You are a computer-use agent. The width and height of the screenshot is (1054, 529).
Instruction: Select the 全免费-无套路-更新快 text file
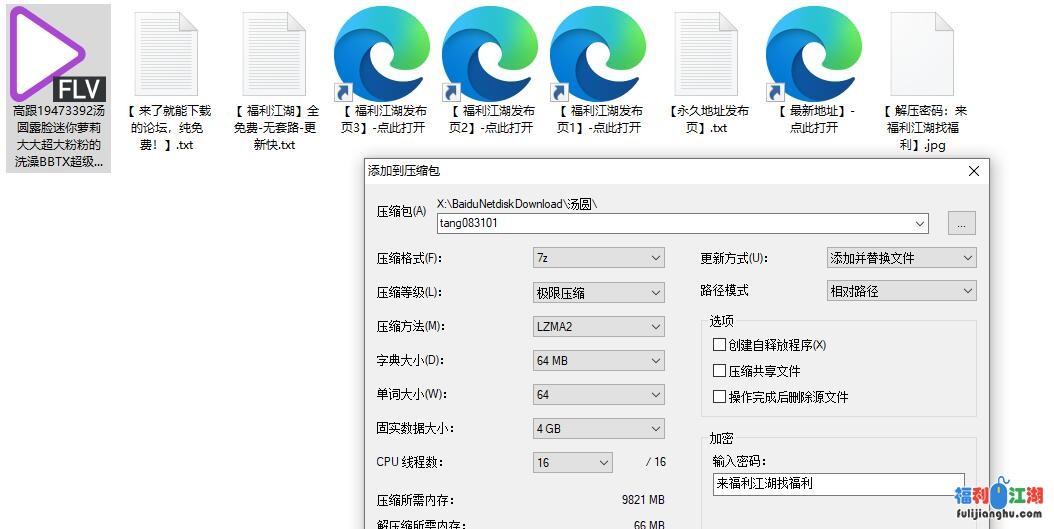tap(274, 54)
